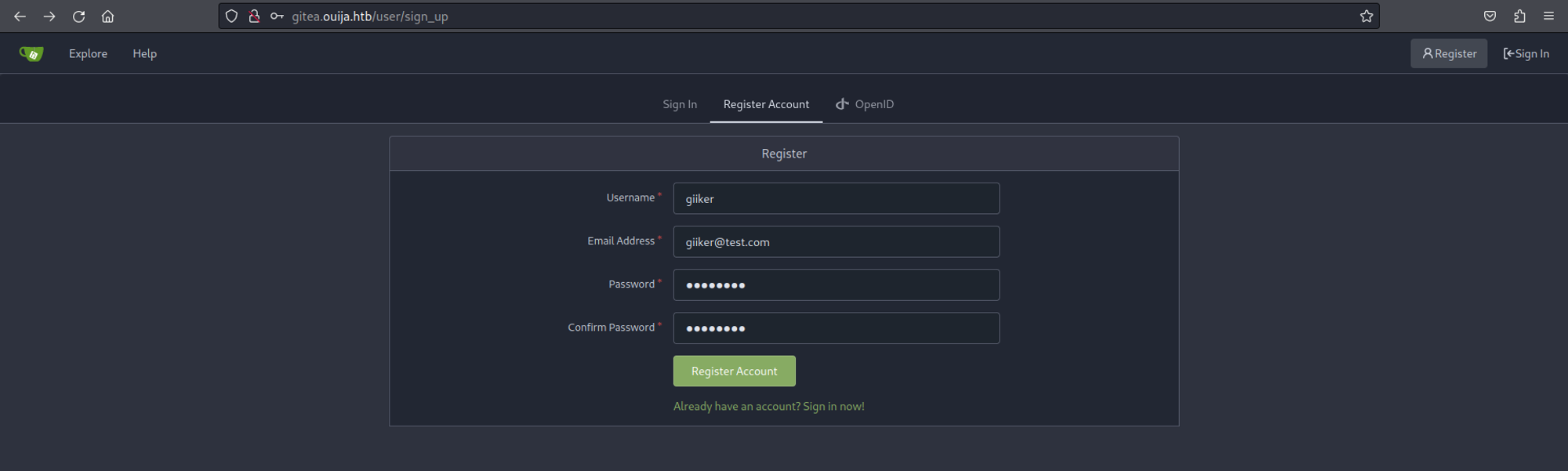Go back using browser back arrow
The width and height of the screenshot is (1568, 471).
(x=20, y=16)
